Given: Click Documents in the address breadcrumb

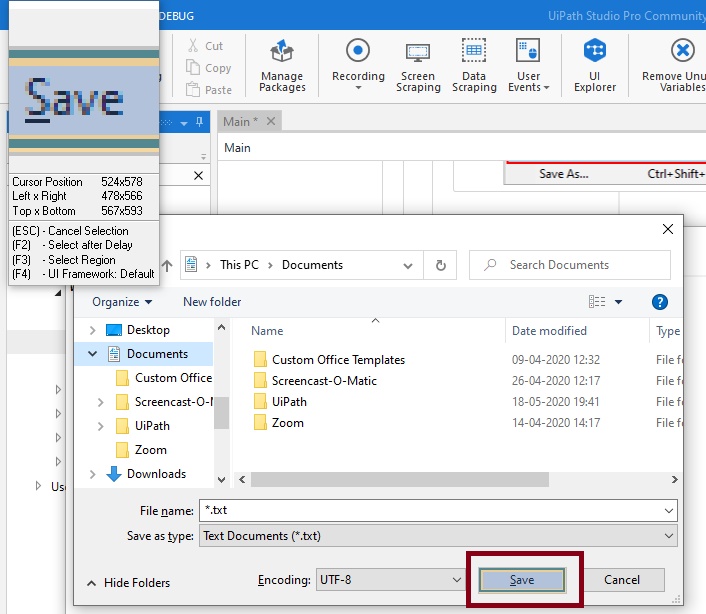Looking at the screenshot, I should [x=312, y=265].
